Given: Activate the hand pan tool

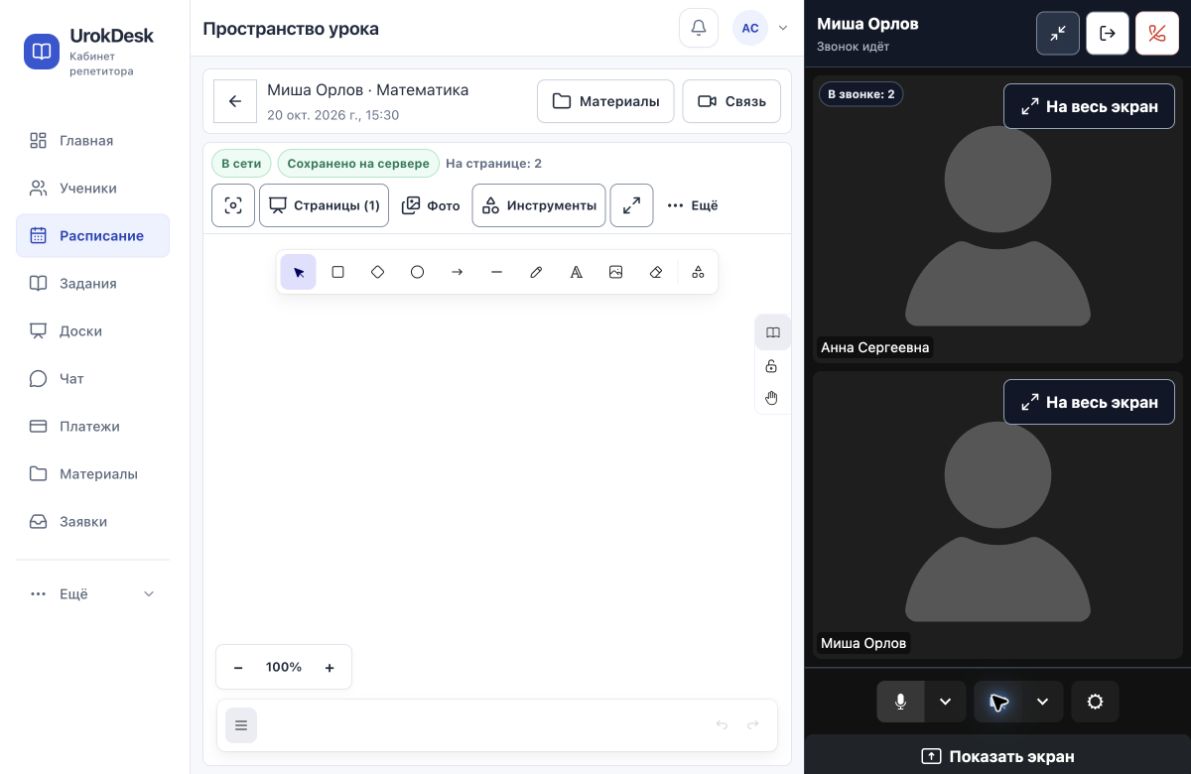Looking at the screenshot, I should click(771, 398).
